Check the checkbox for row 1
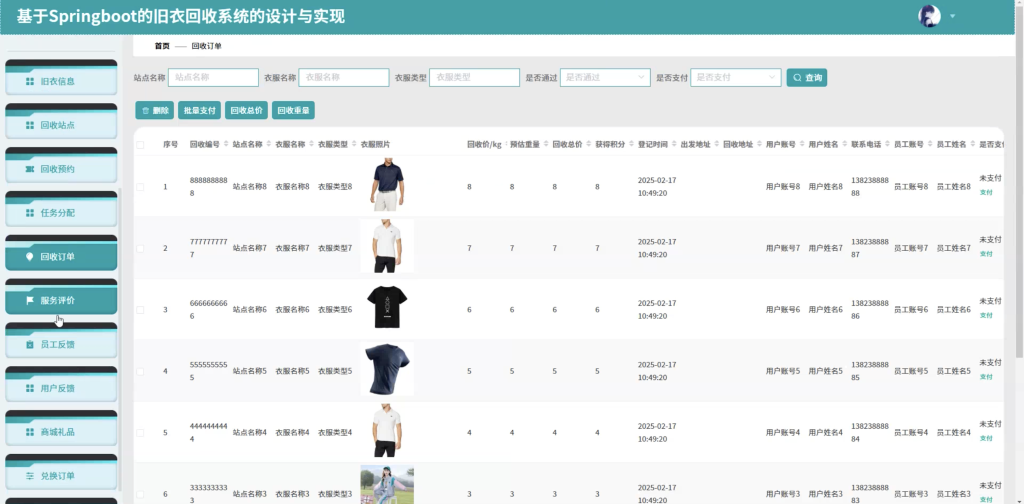This screenshot has width=1024, height=504. (x=140, y=187)
